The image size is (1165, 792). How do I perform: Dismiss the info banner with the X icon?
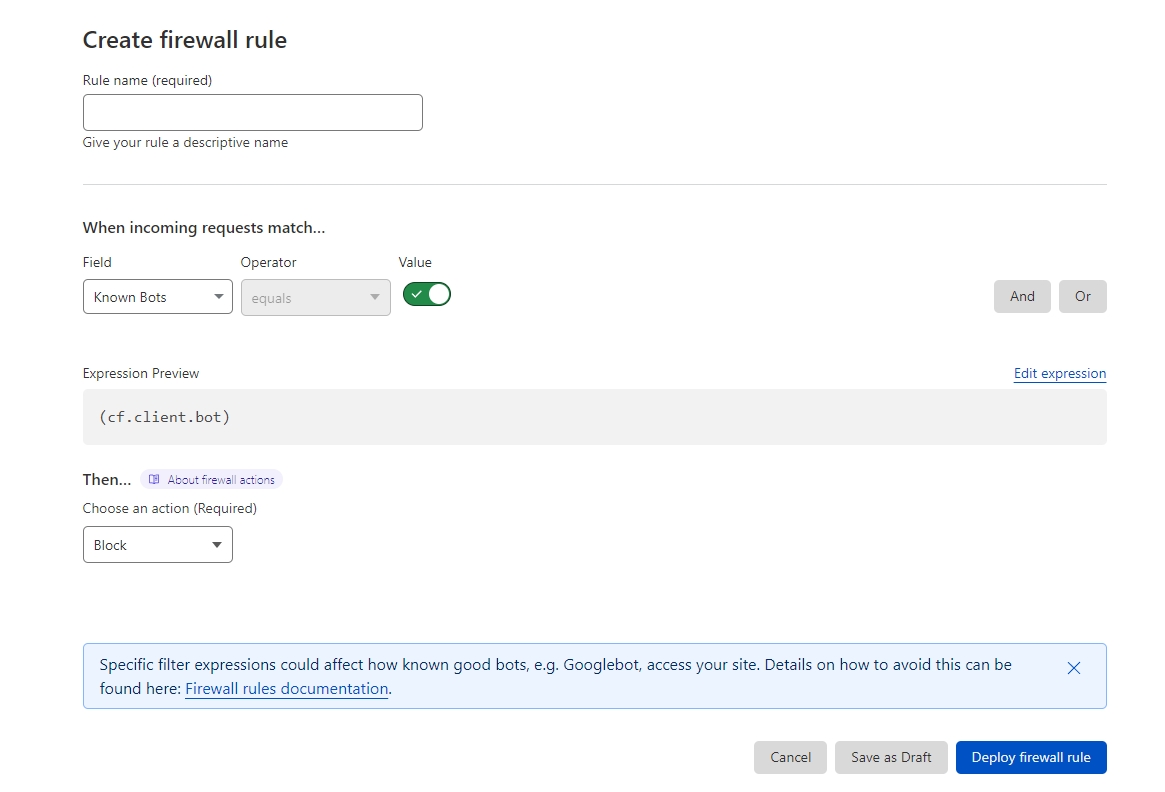tap(1073, 668)
